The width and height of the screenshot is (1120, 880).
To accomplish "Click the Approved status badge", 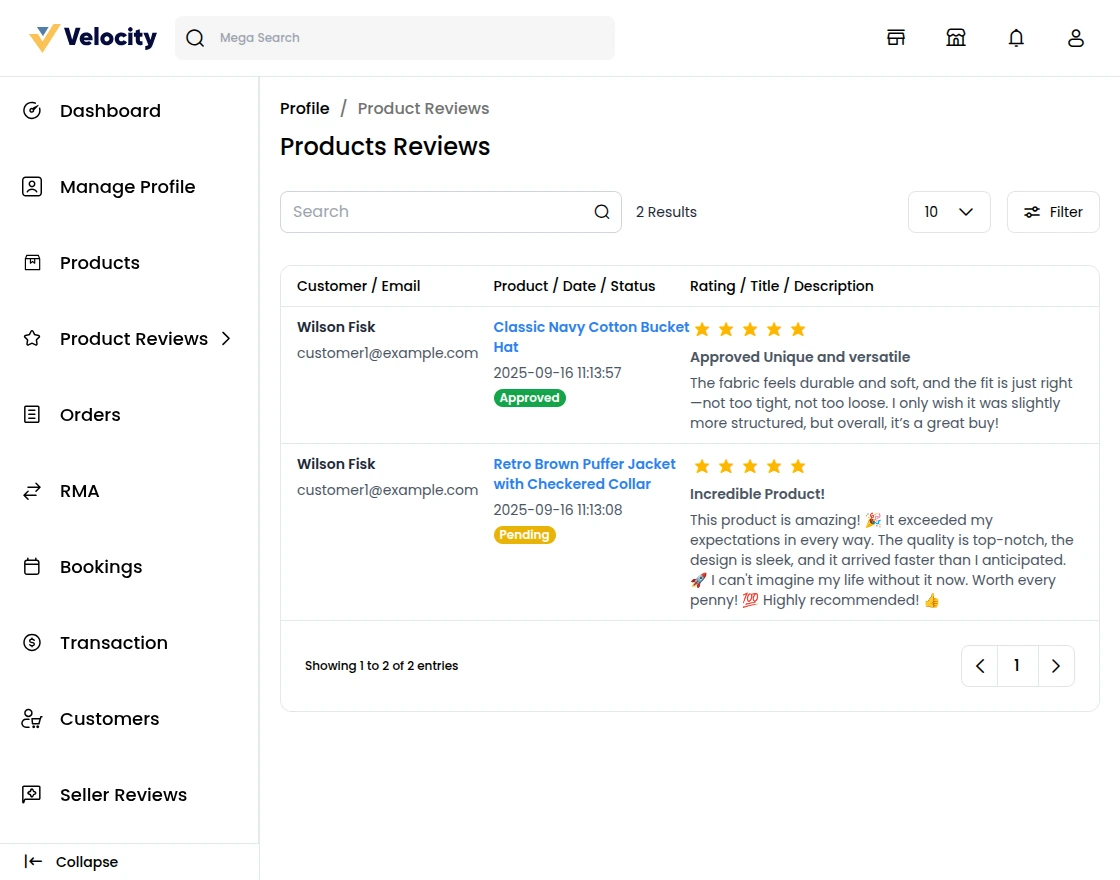I will pyautogui.click(x=529, y=397).
